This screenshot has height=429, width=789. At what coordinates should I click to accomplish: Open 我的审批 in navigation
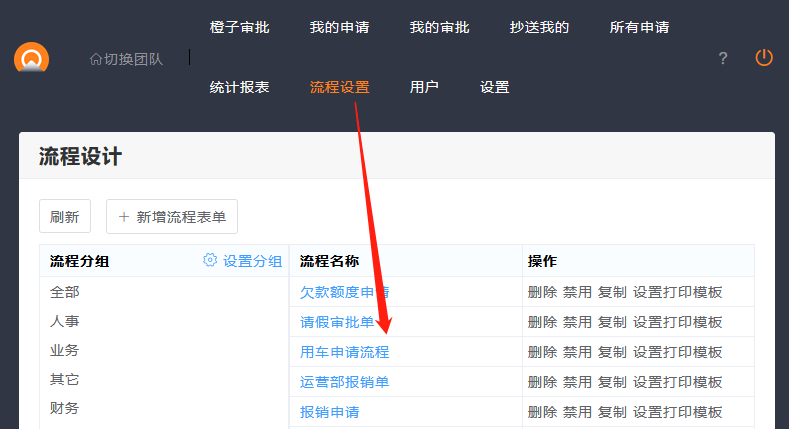(x=439, y=27)
